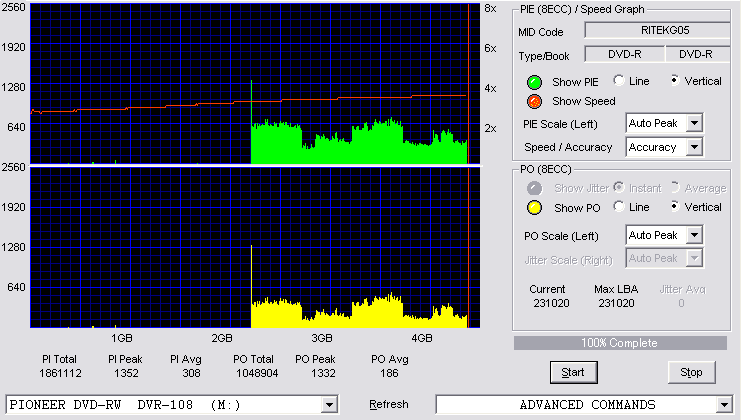This screenshot has height=420, width=742.
Task: Click the PO Avg value 186
Action: [389, 373]
